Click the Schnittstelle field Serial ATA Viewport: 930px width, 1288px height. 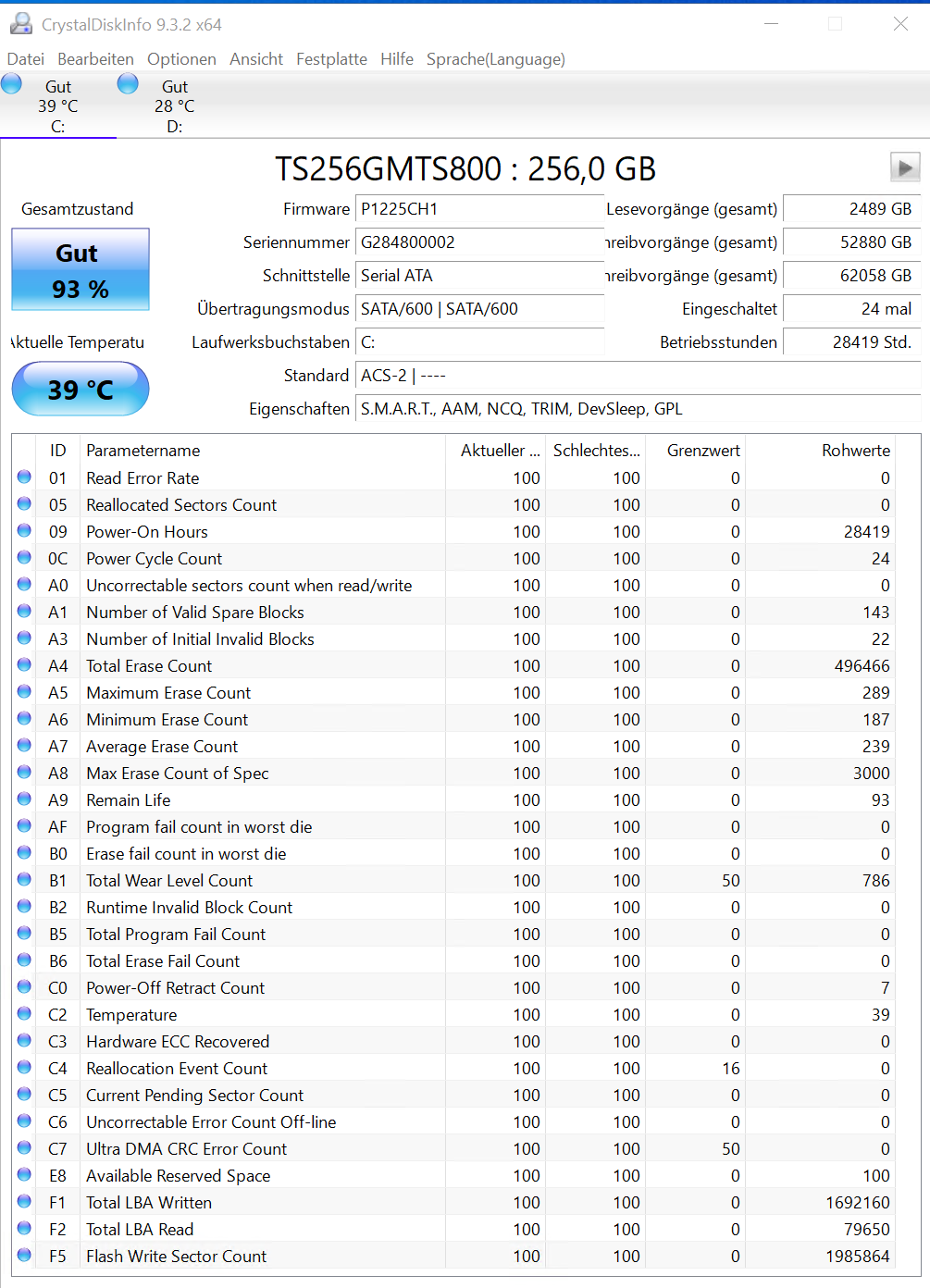click(479, 276)
